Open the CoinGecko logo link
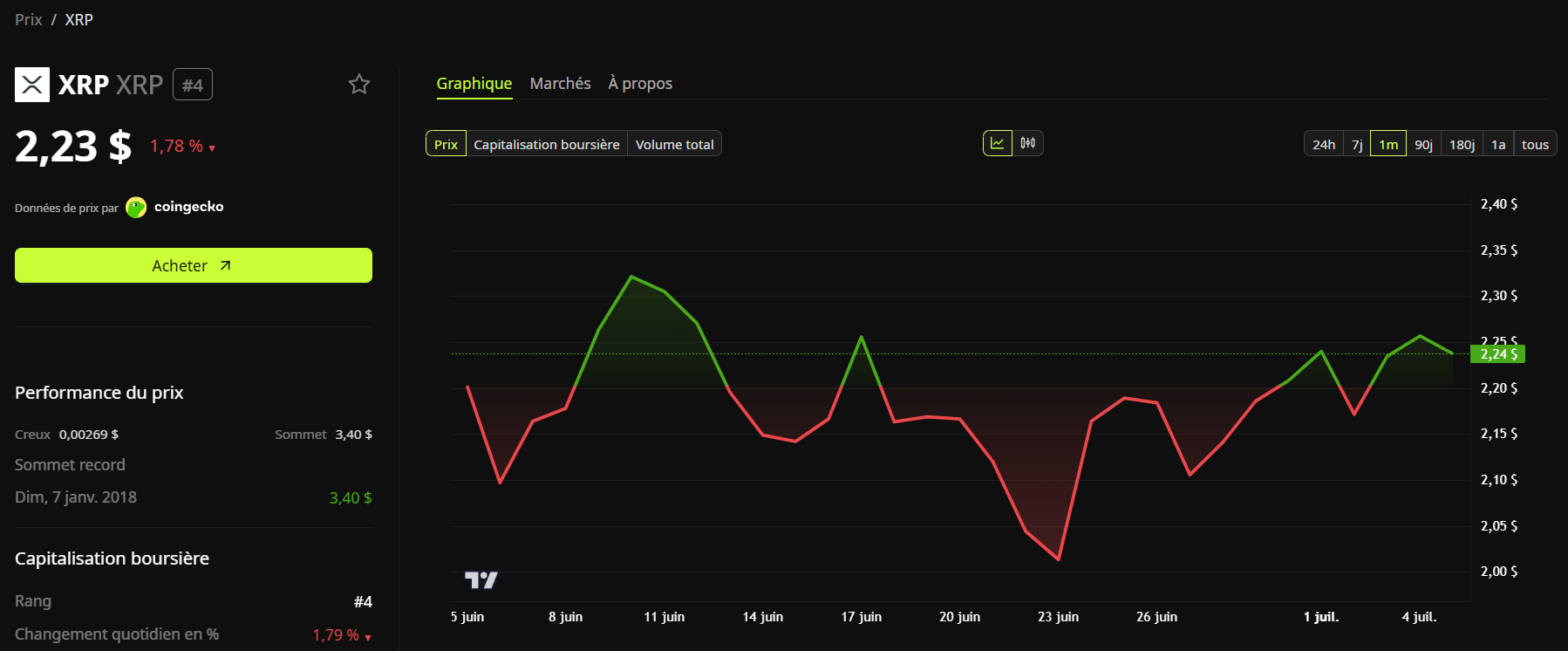This screenshot has height=651, width=1568. [136, 207]
